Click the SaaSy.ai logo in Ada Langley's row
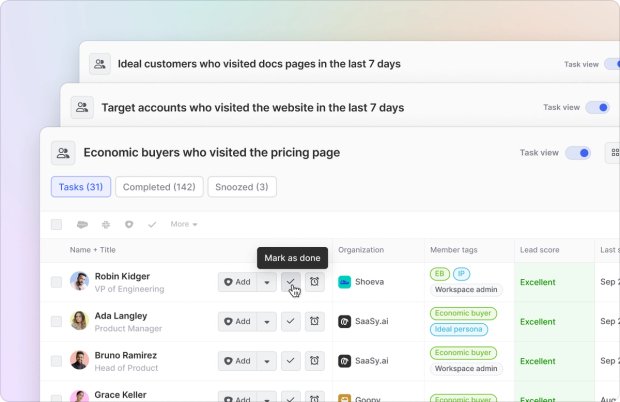The width and height of the screenshot is (620, 402). [344, 321]
